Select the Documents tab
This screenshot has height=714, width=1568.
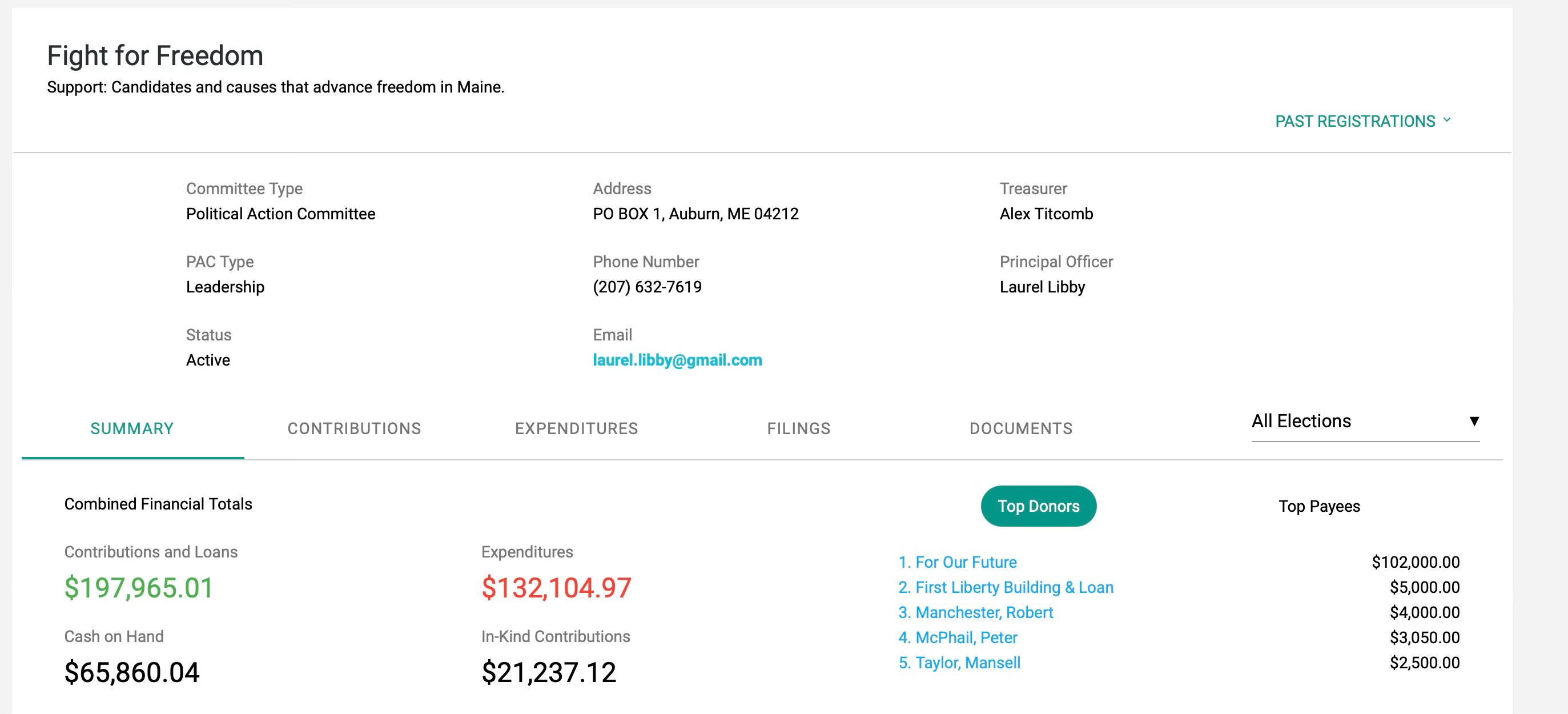[x=1020, y=428]
